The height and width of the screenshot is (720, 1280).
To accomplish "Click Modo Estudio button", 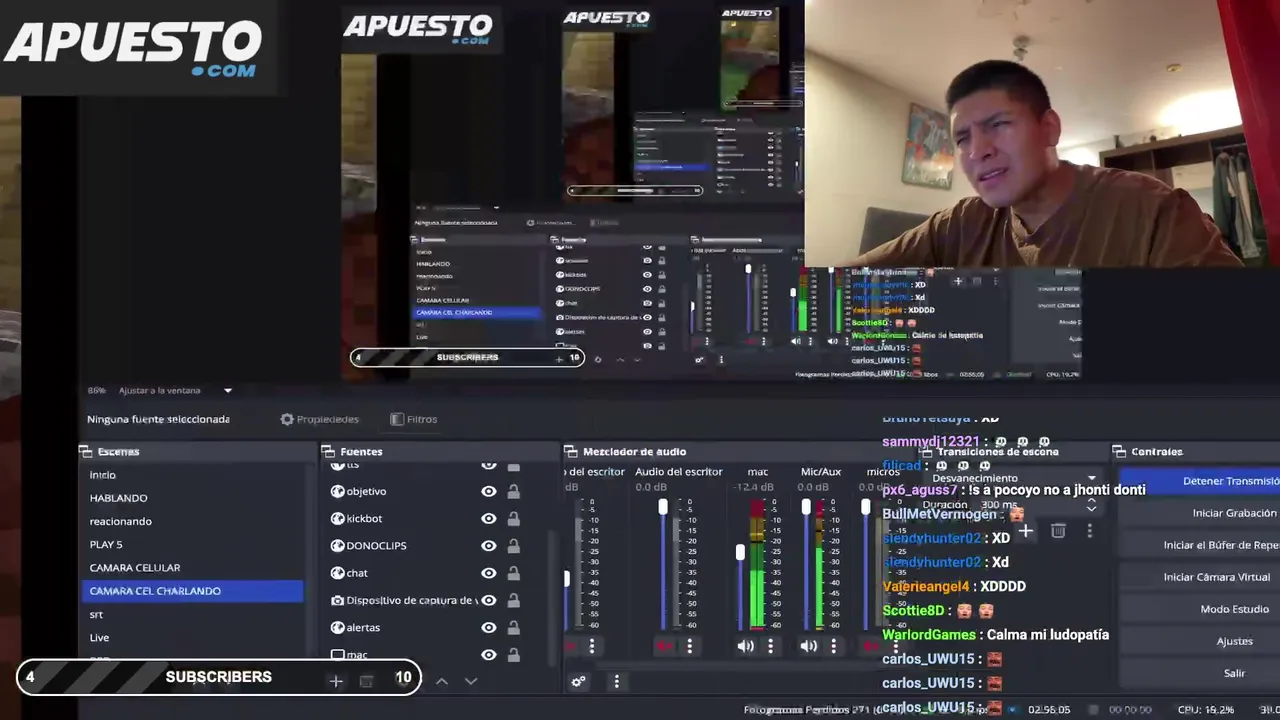I will point(1199,609).
